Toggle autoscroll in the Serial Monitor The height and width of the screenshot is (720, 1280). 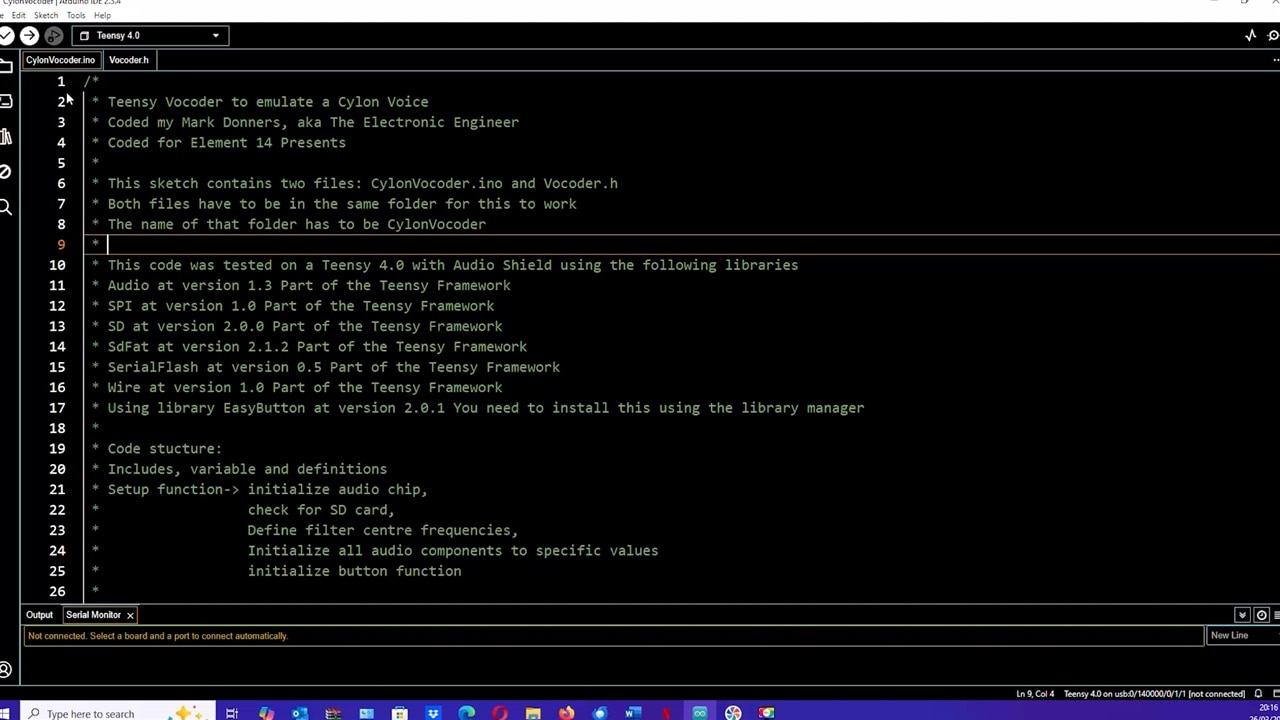(1242, 615)
